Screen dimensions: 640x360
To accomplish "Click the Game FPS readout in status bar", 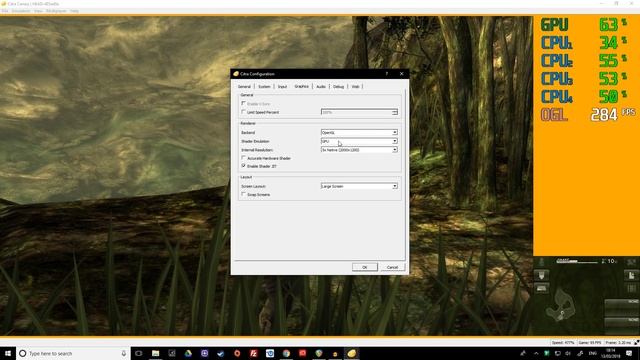I will coord(590,343).
